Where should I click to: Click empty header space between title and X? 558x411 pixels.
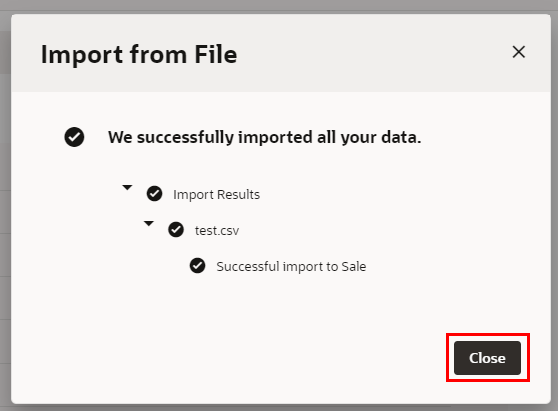tap(374, 53)
